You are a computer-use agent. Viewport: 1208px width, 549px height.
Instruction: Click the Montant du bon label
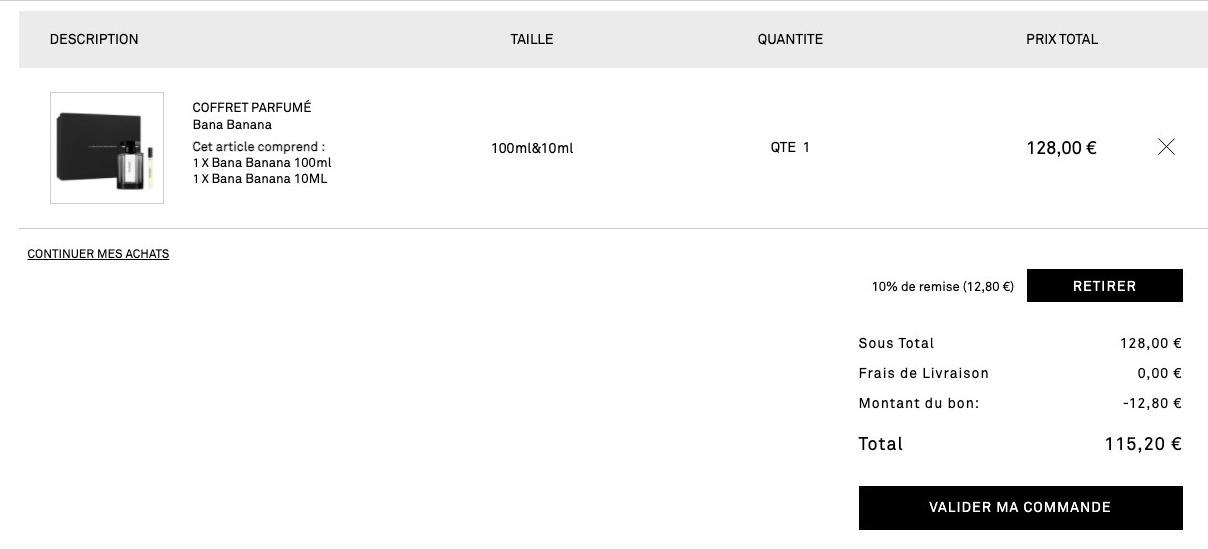pos(918,403)
